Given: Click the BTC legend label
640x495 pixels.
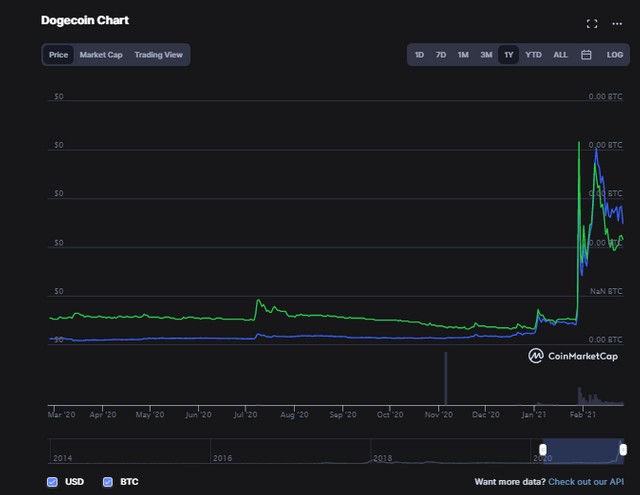Looking at the screenshot, I should pyautogui.click(x=129, y=482).
